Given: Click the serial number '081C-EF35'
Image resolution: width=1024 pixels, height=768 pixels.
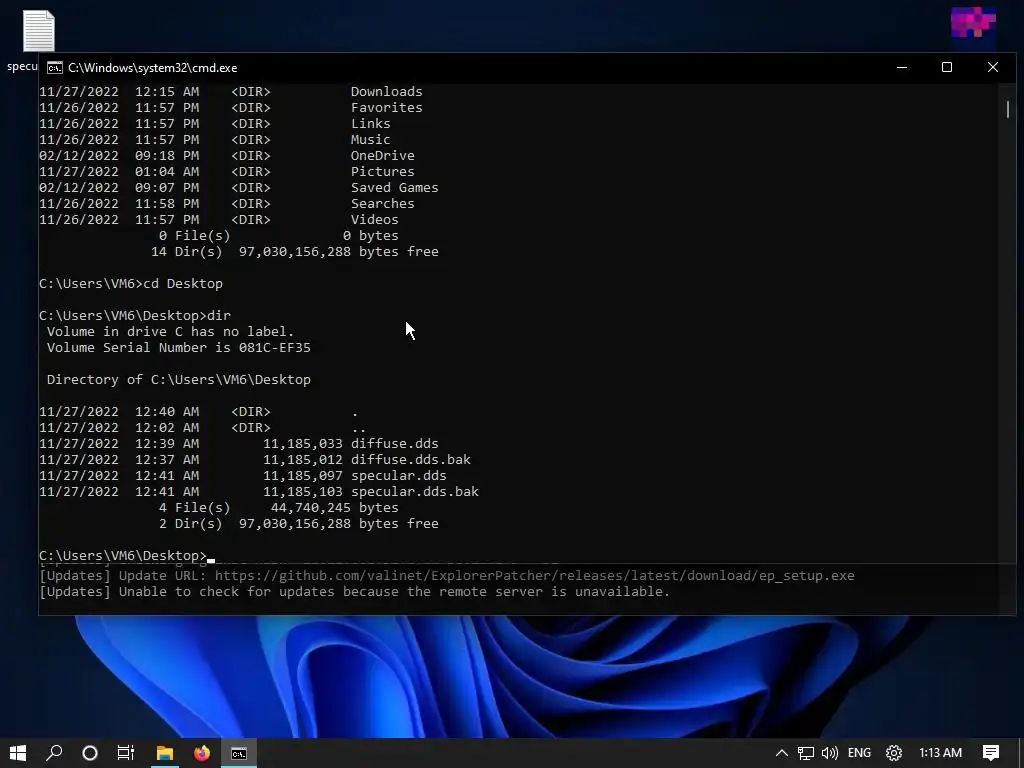Looking at the screenshot, I should pos(275,347).
